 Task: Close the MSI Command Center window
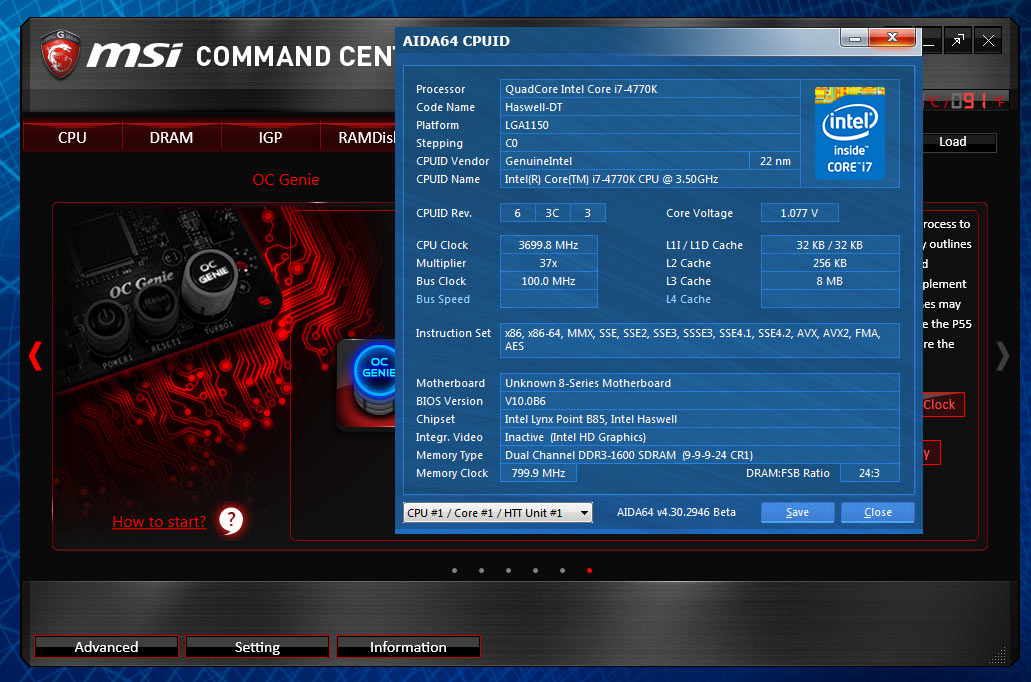(x=988, y=41)
